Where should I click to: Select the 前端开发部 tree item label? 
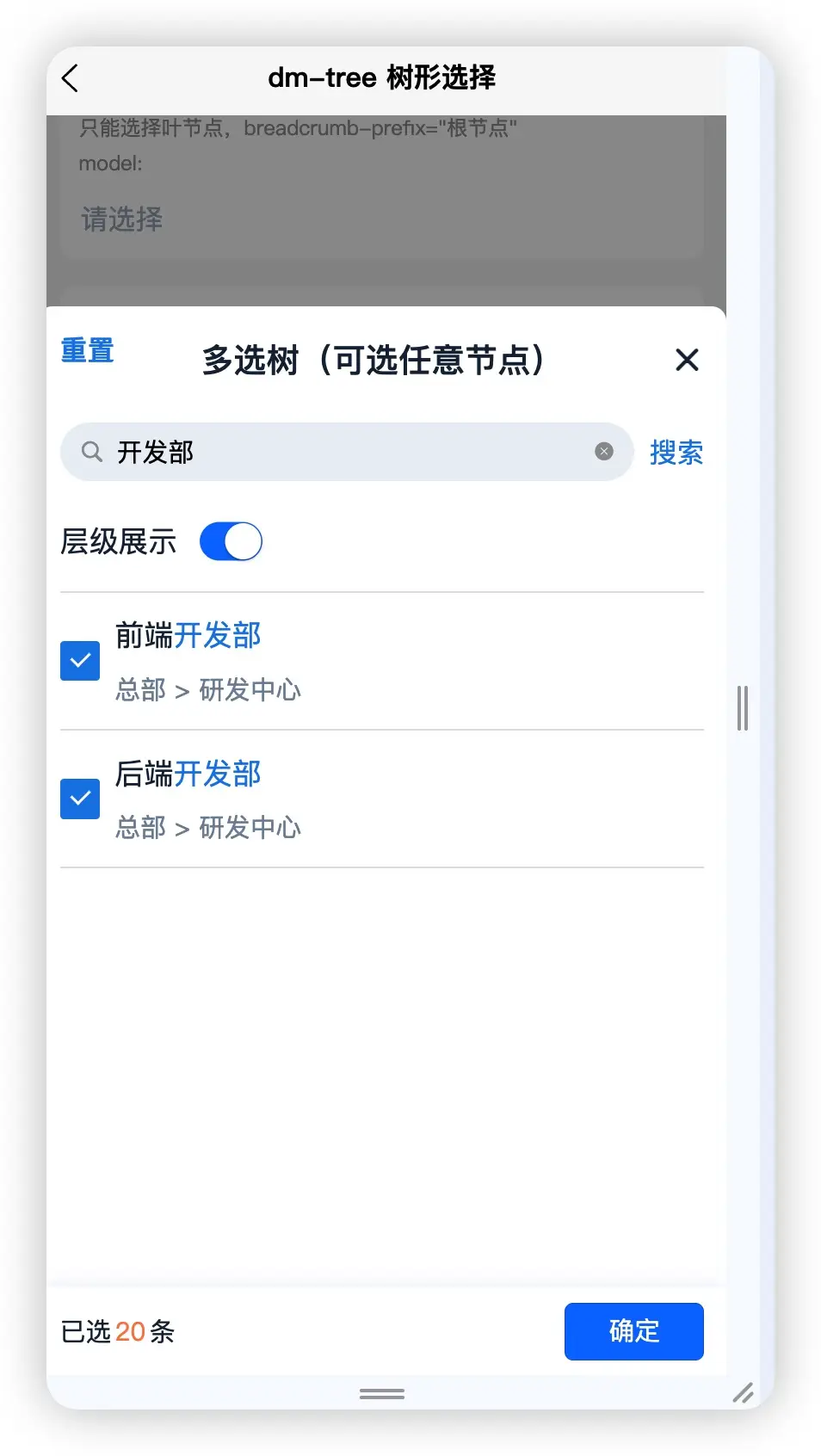click(x=188, y=636)
